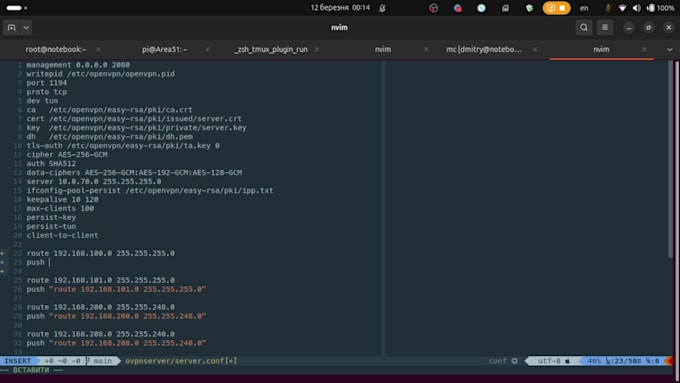Click the 'ifconfig-pool-persist' line
680x383 pixels.
click(150, 190)
